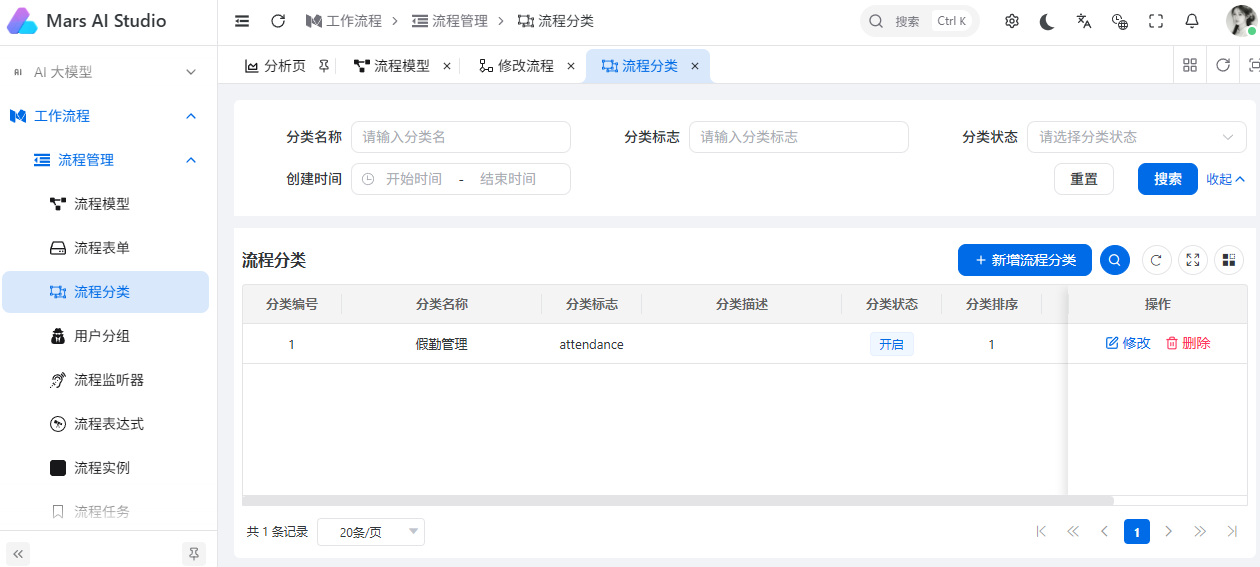
Task: Click the Mars AI Studio logo
Action: coord(22,21)
